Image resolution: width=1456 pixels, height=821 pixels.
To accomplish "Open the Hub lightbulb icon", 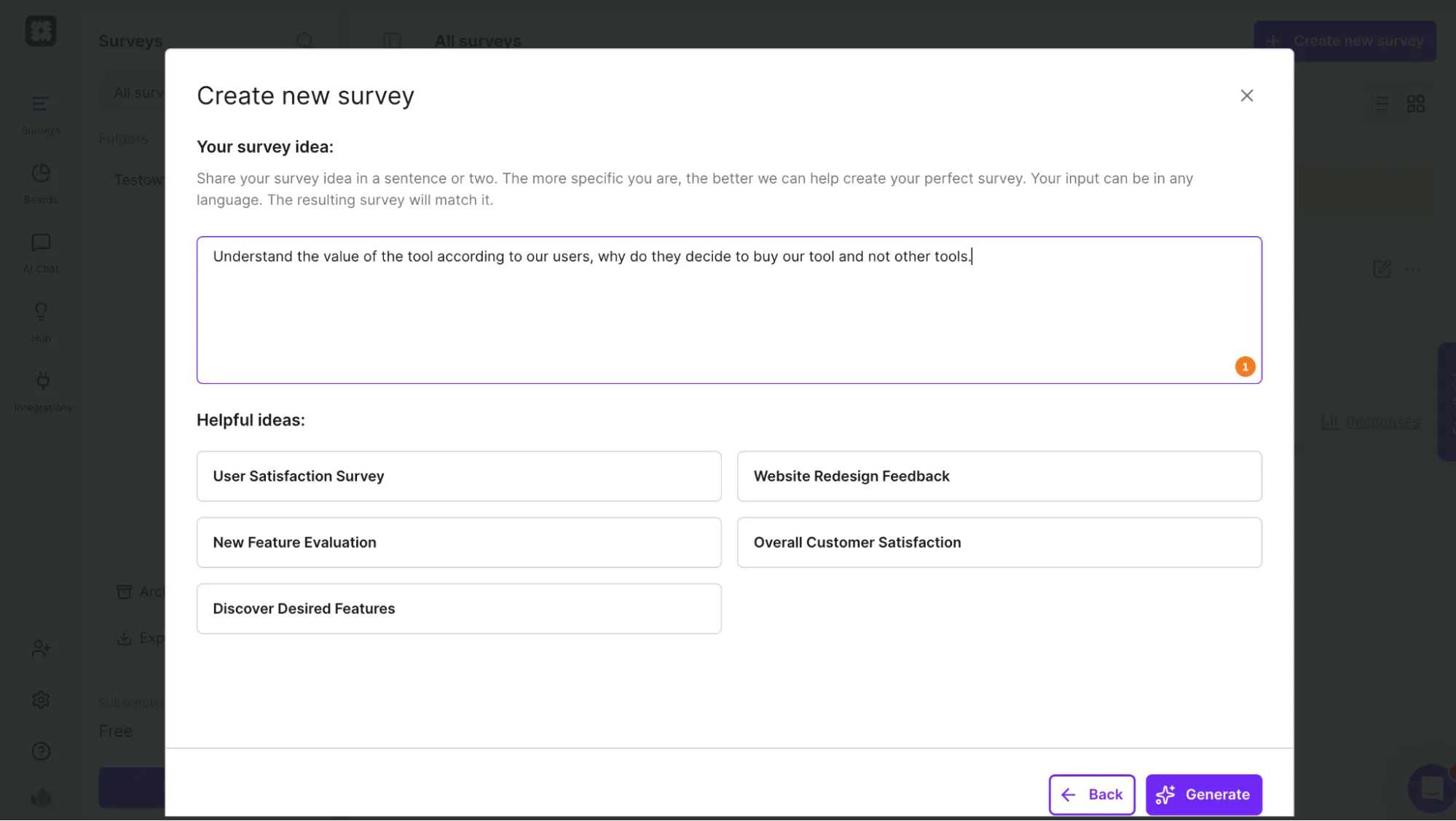I will click(41, 312).
